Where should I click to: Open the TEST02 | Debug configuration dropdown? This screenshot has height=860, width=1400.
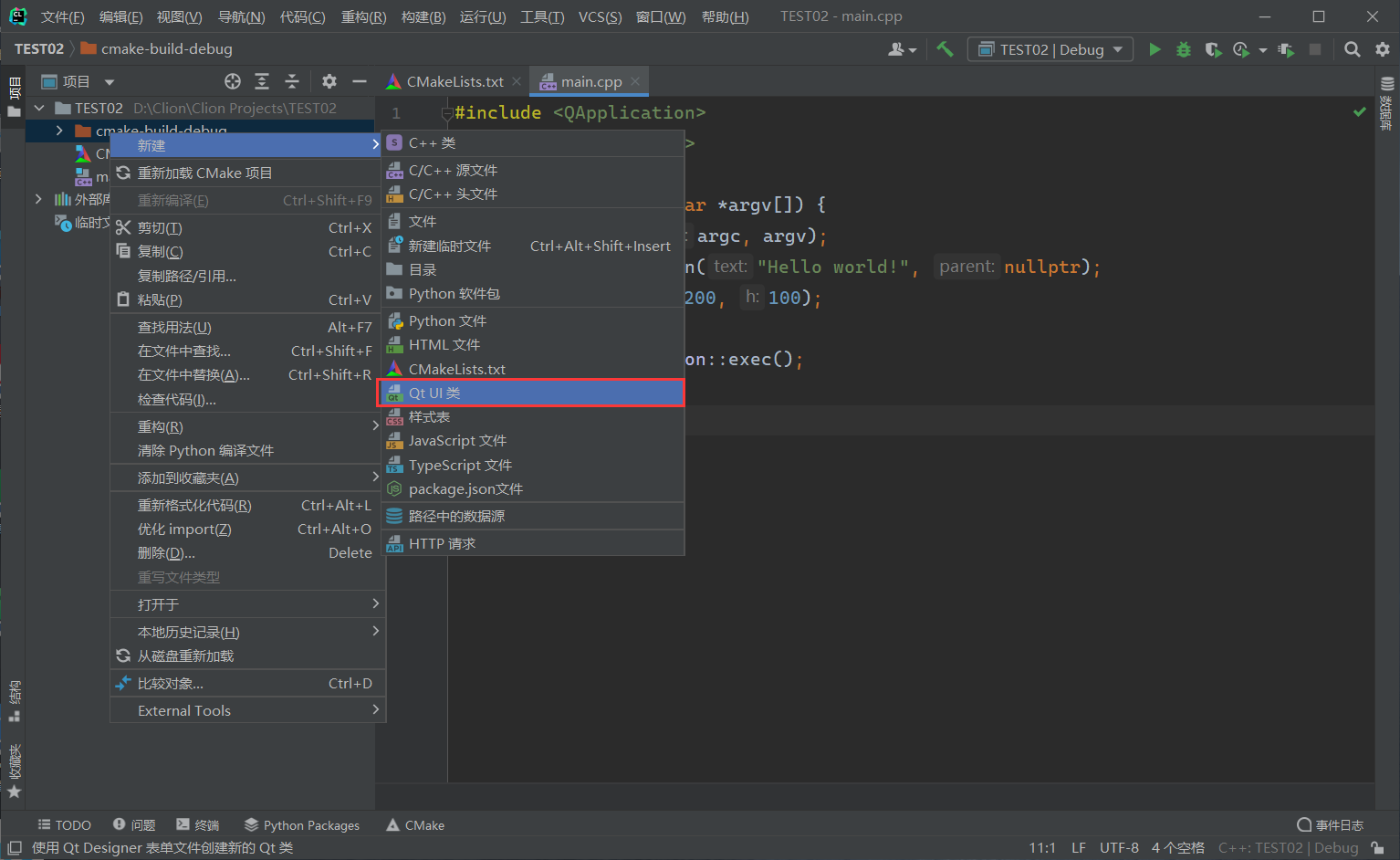[x=1050, y=48]
